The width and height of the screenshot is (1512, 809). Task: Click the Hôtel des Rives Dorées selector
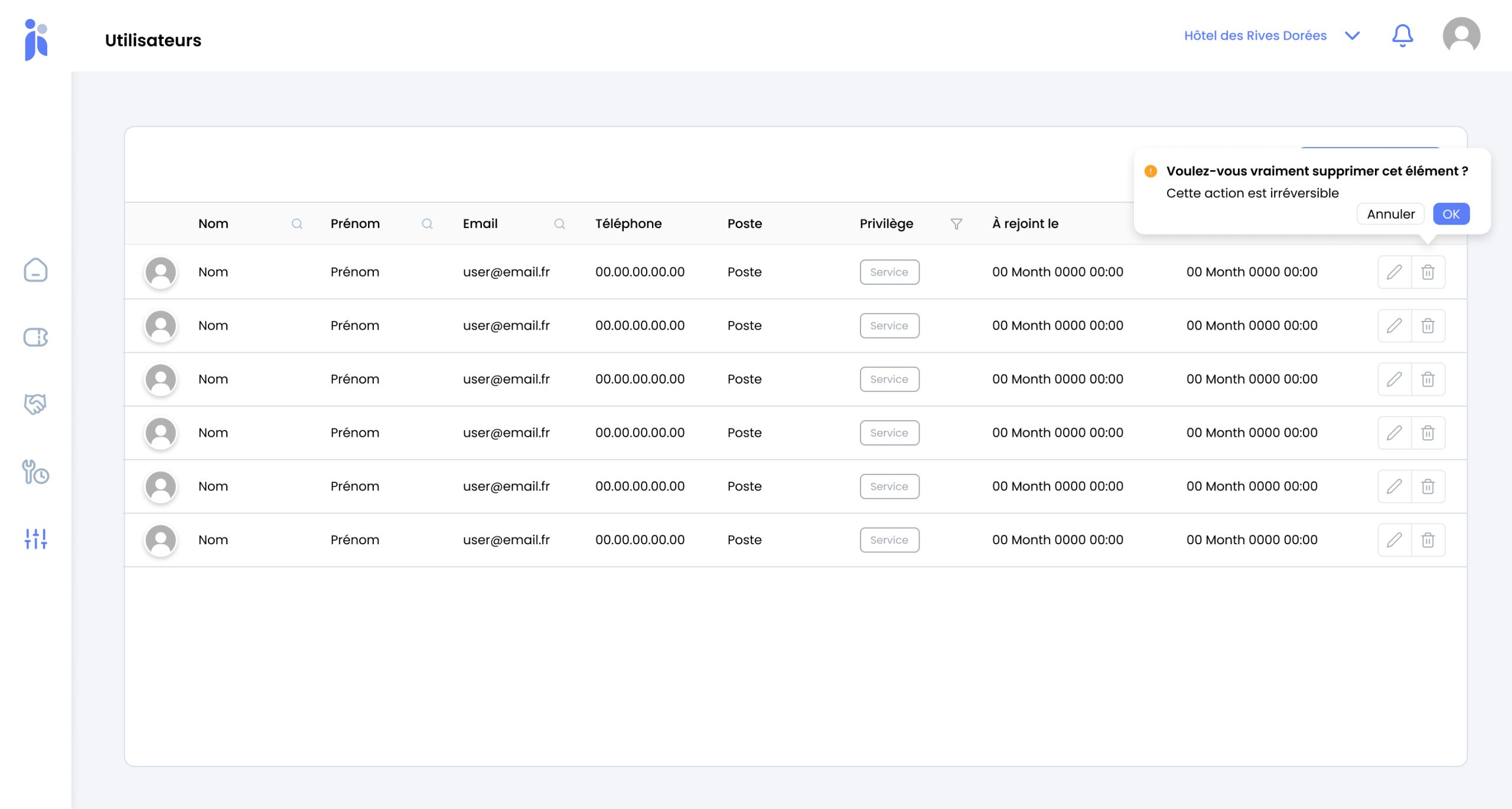tap(1255, 36)
